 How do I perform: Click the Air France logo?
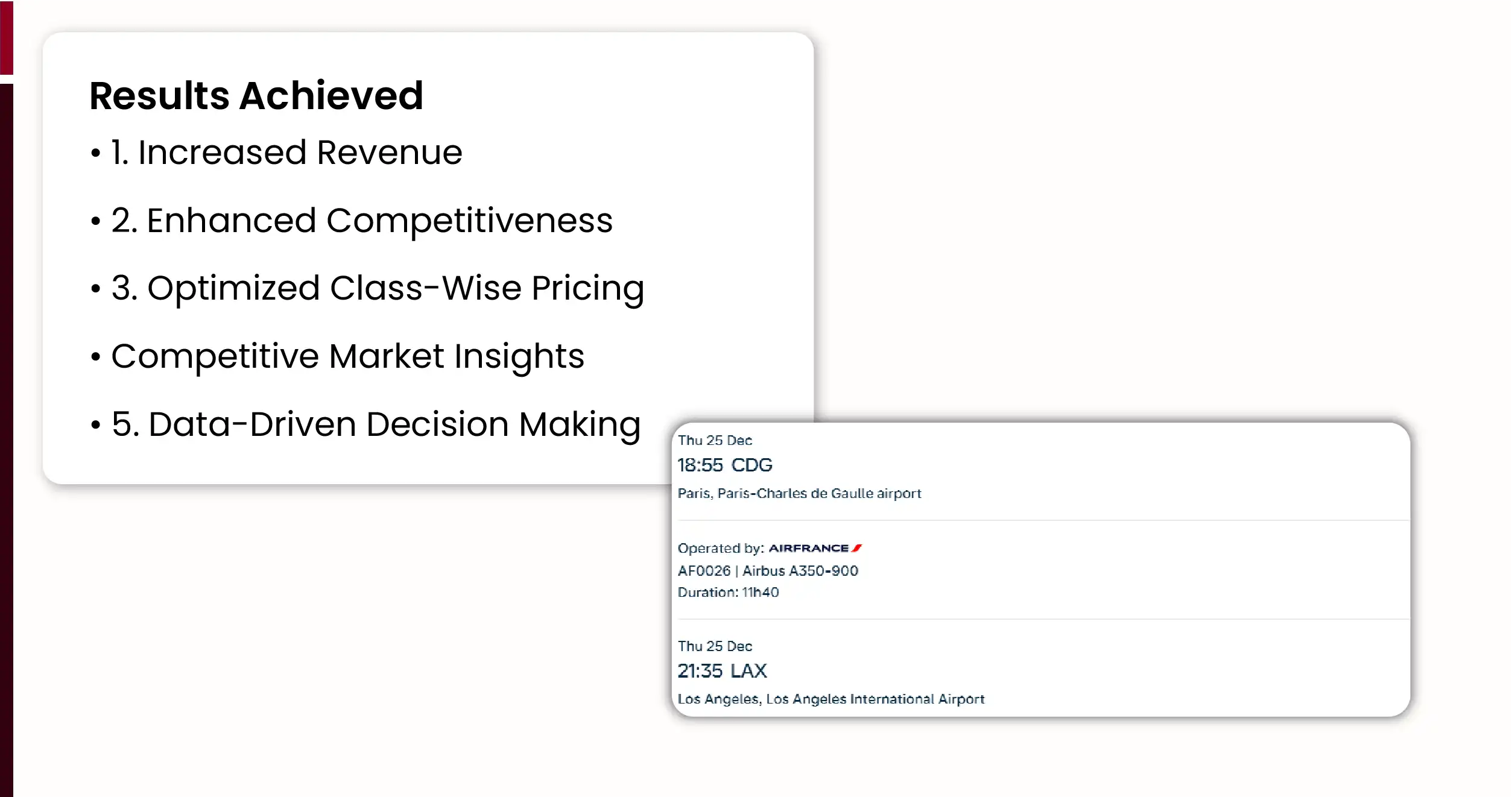[x=815, y=548]
